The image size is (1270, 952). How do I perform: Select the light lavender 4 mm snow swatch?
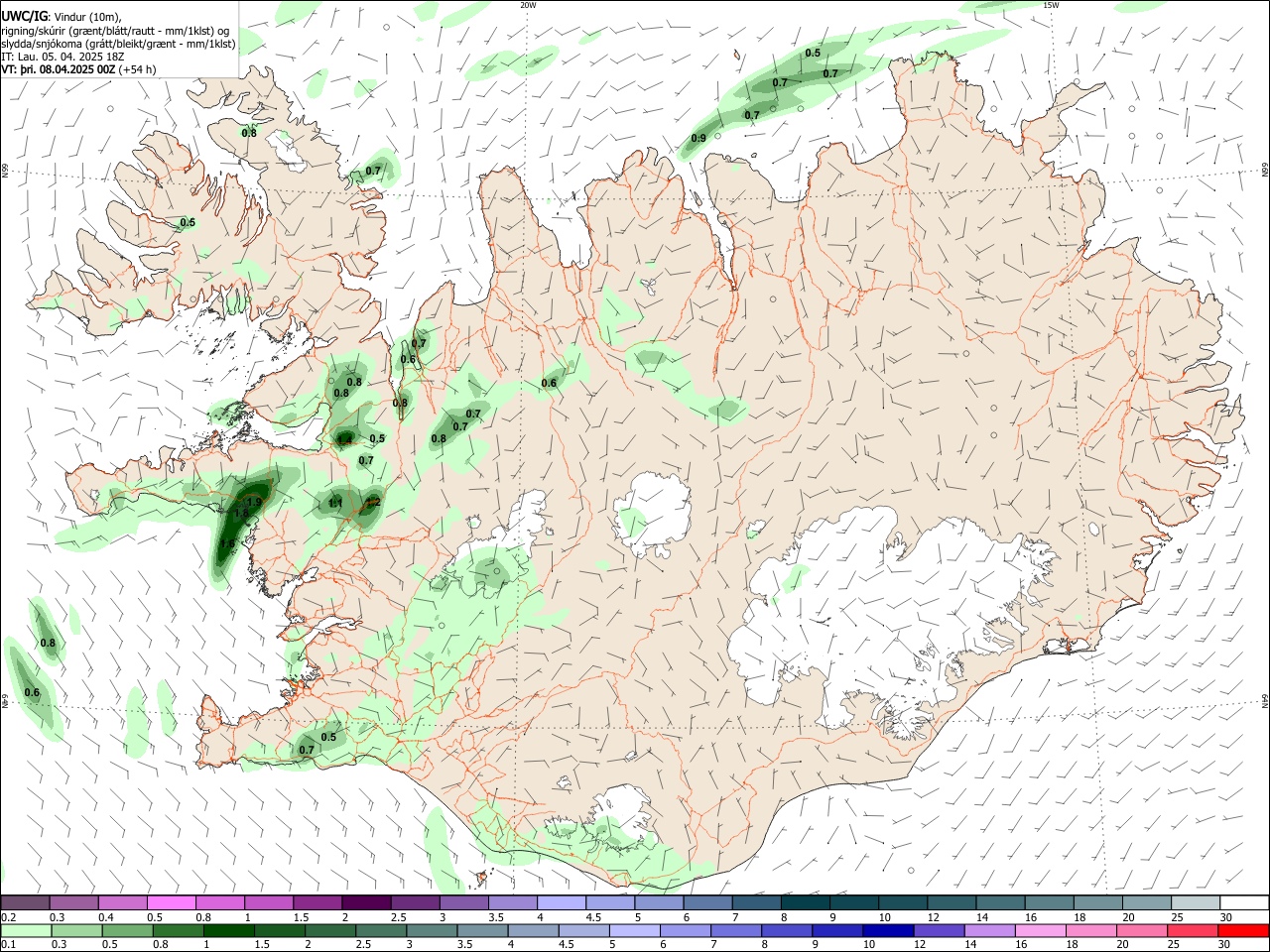click(563, 902)
